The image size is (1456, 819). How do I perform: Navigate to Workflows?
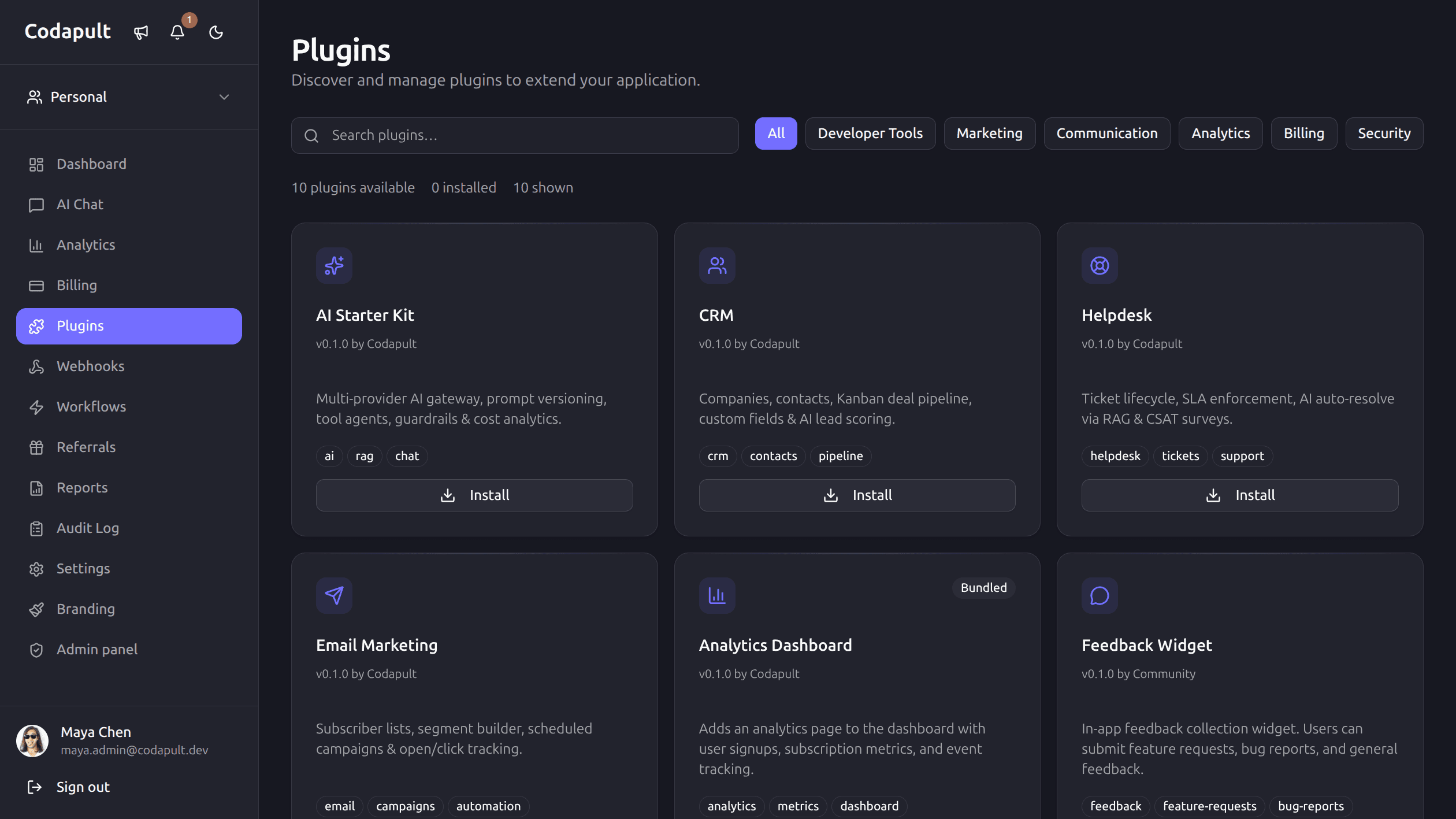pos(129,407)
